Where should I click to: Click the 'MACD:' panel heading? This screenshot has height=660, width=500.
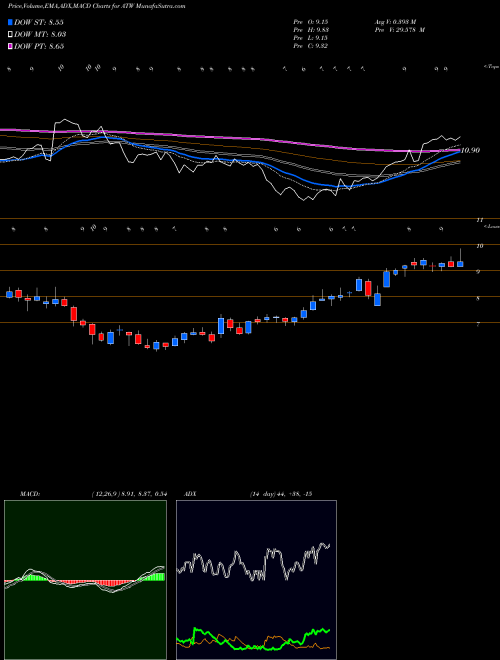click(29, 494)
